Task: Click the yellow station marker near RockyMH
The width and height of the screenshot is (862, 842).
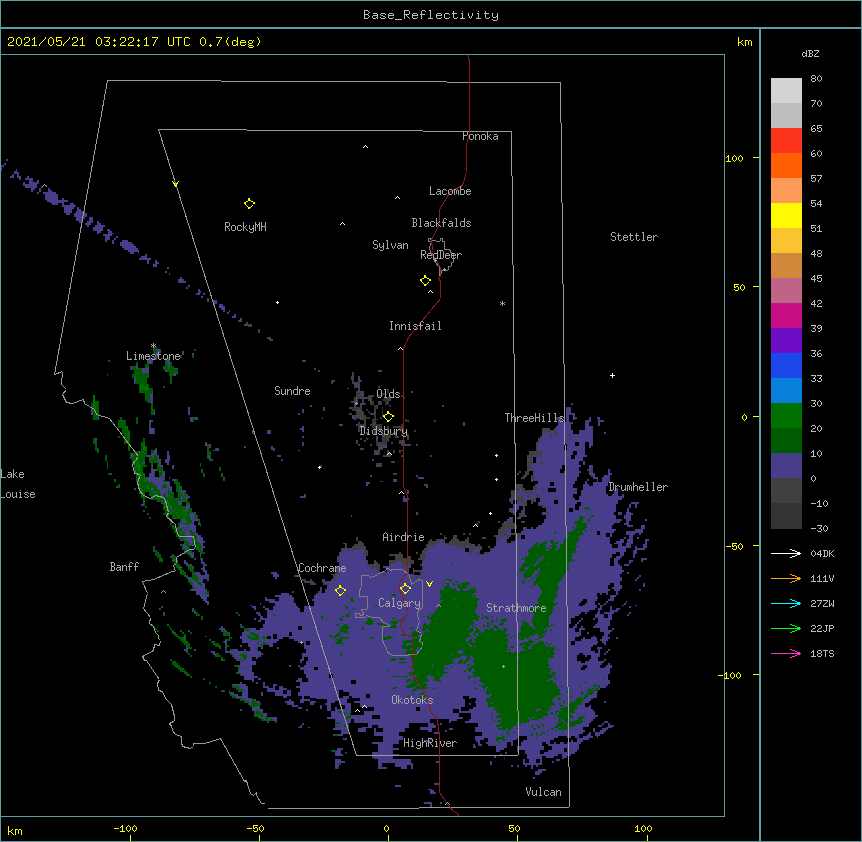Action: [x=249, y=204]
